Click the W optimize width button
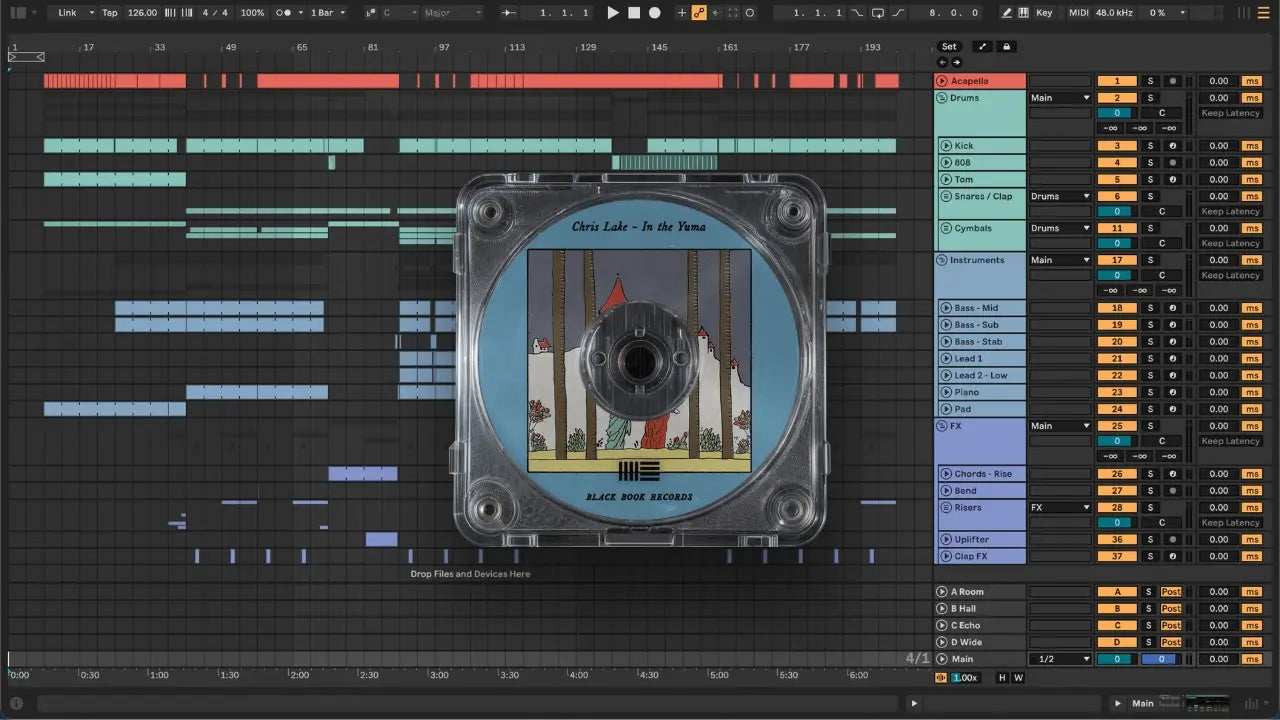The height and width of the screenshot is (720, 1280). click(x=1019, y=678)
